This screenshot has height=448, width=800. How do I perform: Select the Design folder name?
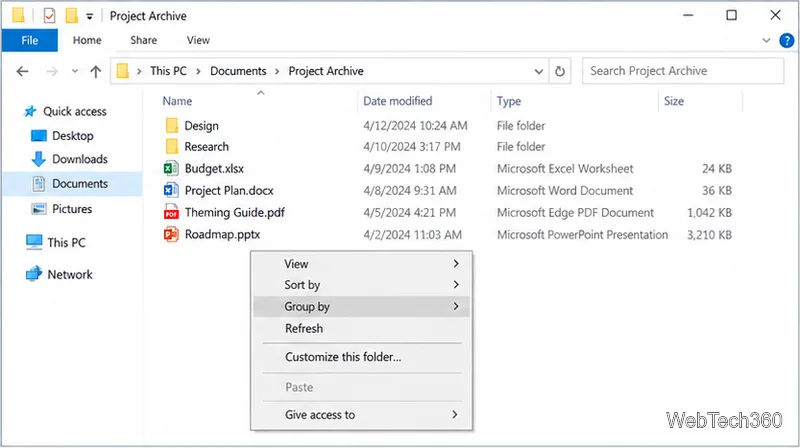click(x=202, y=126)
